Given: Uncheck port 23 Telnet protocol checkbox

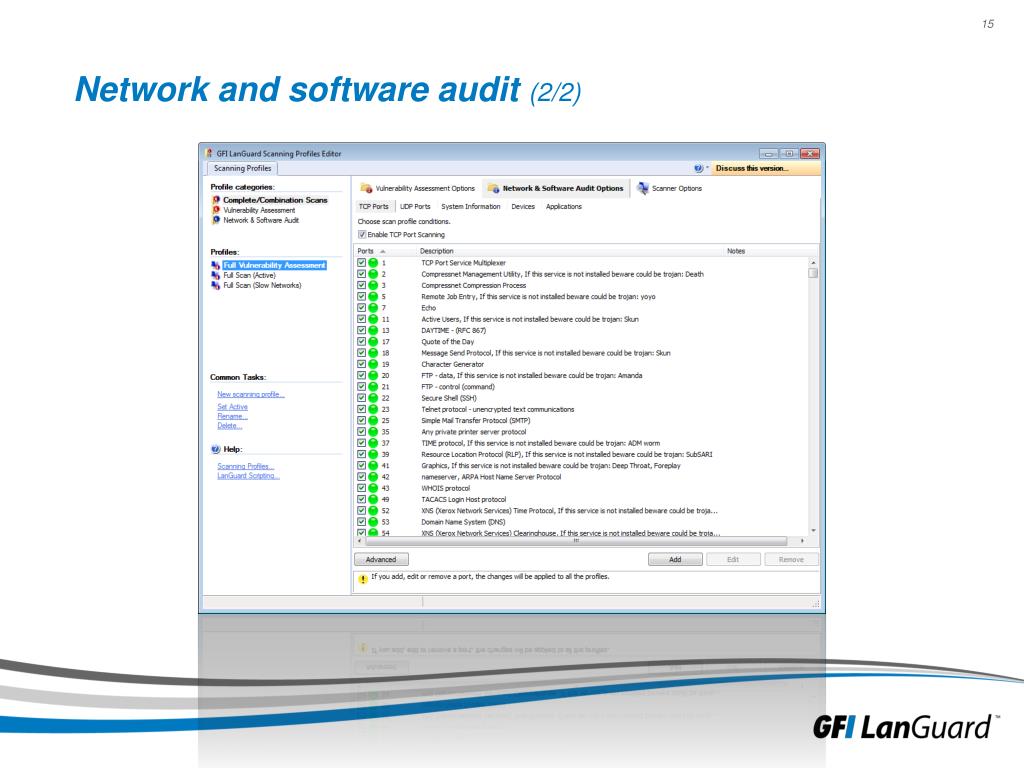Looking at the screenshot, I should pos(361,409).
